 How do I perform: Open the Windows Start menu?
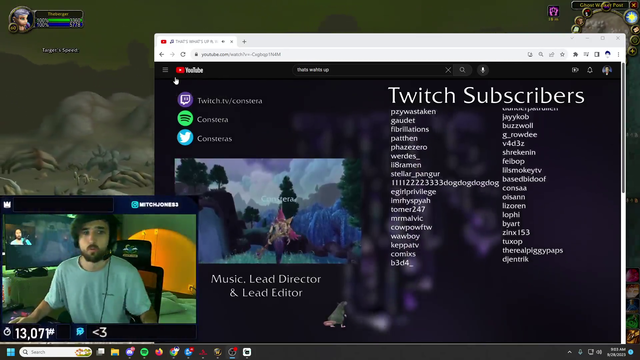(x=11, y=352)
